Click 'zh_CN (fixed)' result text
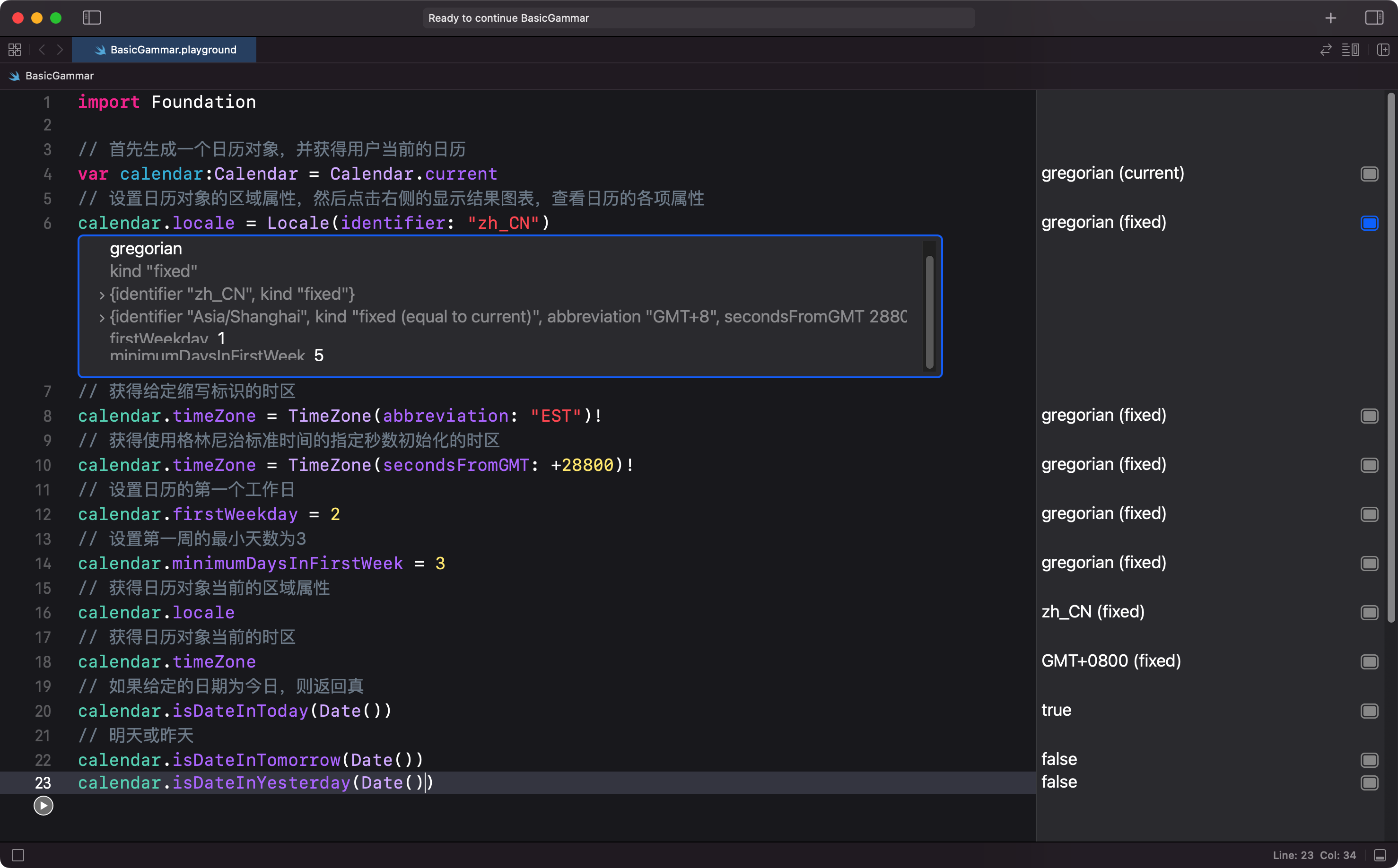This screenshot has height=868, width=1398. click(x=1092, y=612)
